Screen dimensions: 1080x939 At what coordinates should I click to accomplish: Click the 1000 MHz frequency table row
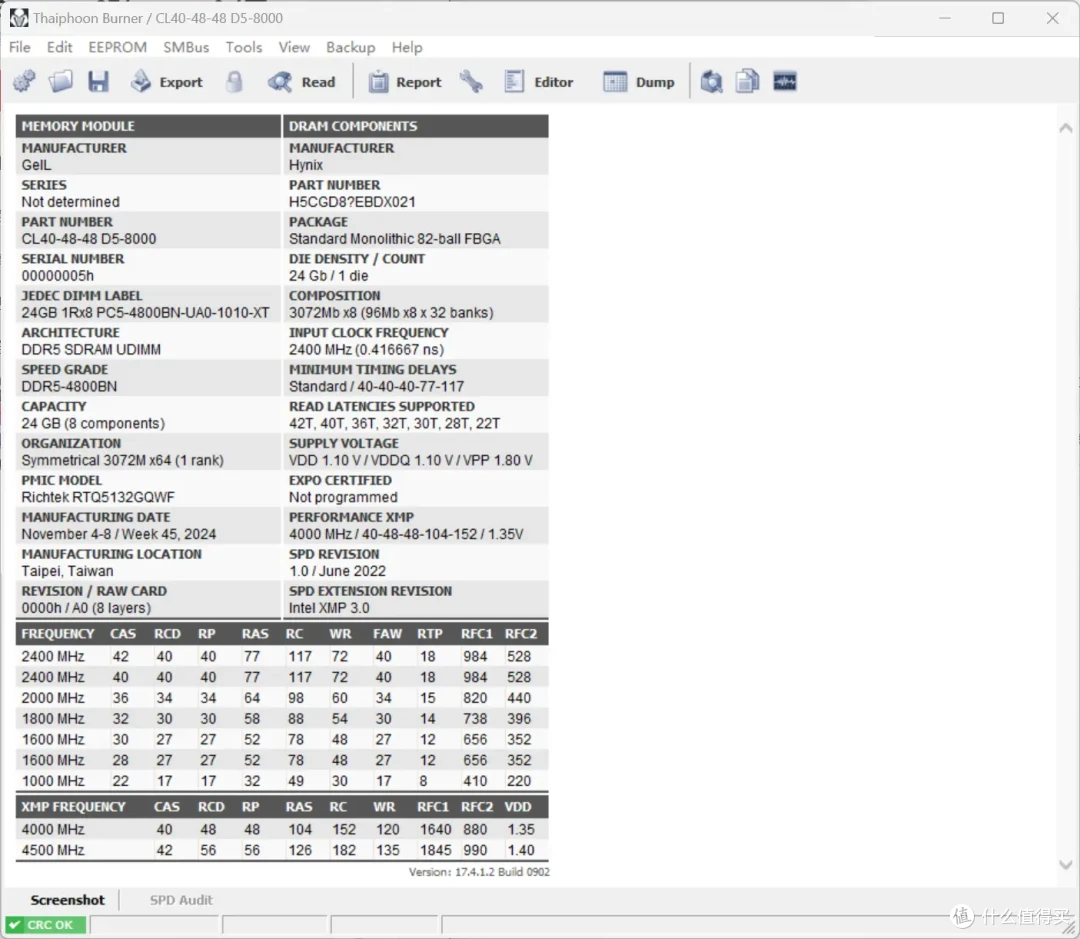(x=282, y=781)
